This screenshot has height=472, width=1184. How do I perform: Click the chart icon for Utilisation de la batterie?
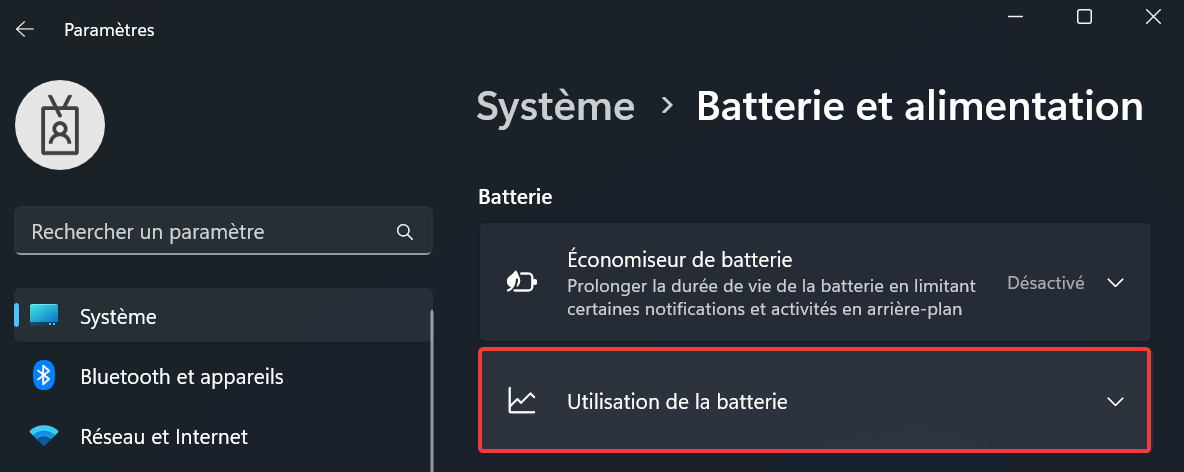click(522, 401)
